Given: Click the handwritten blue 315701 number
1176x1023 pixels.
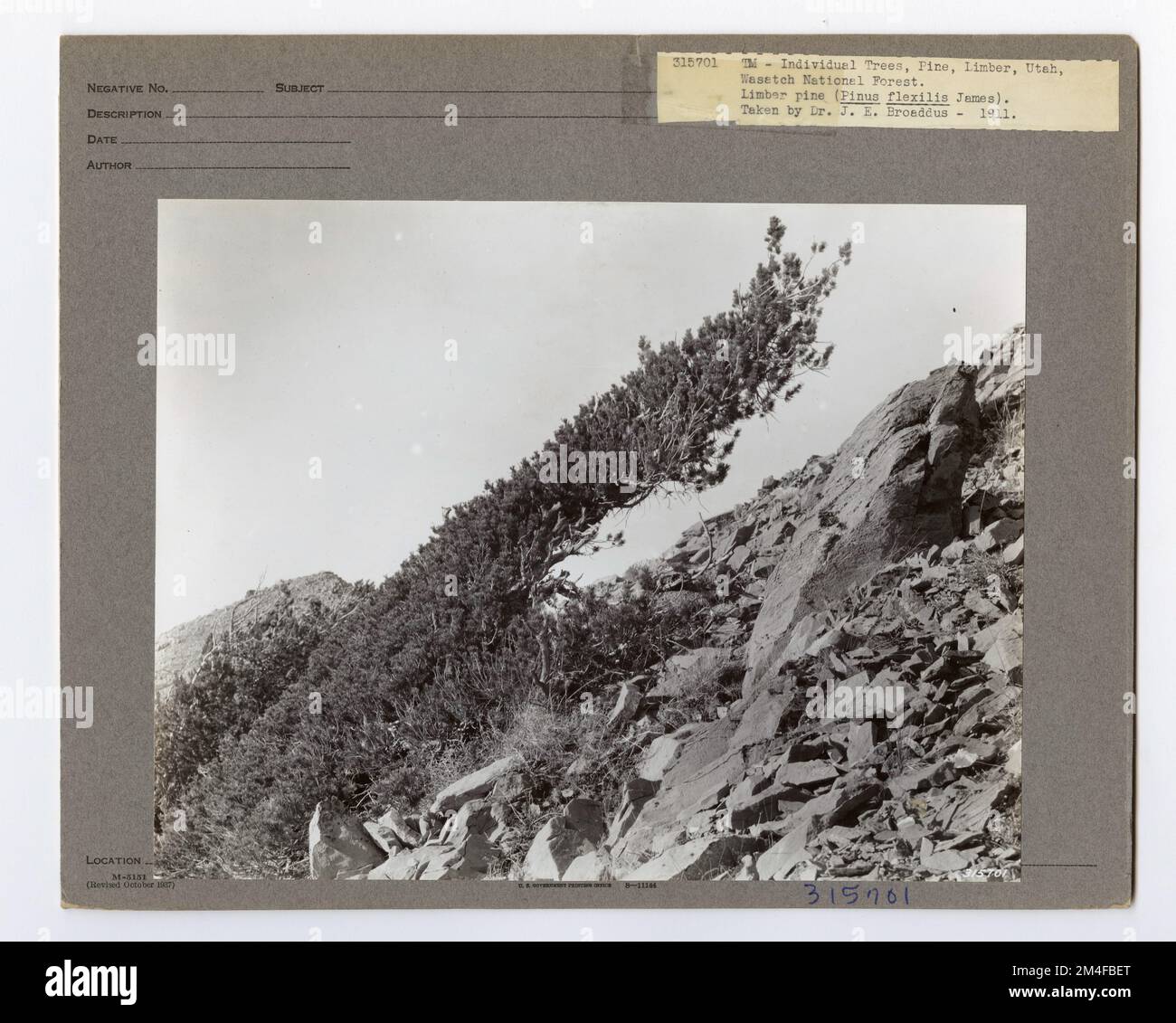Looking at the screenshot, I should coord(855,895).
